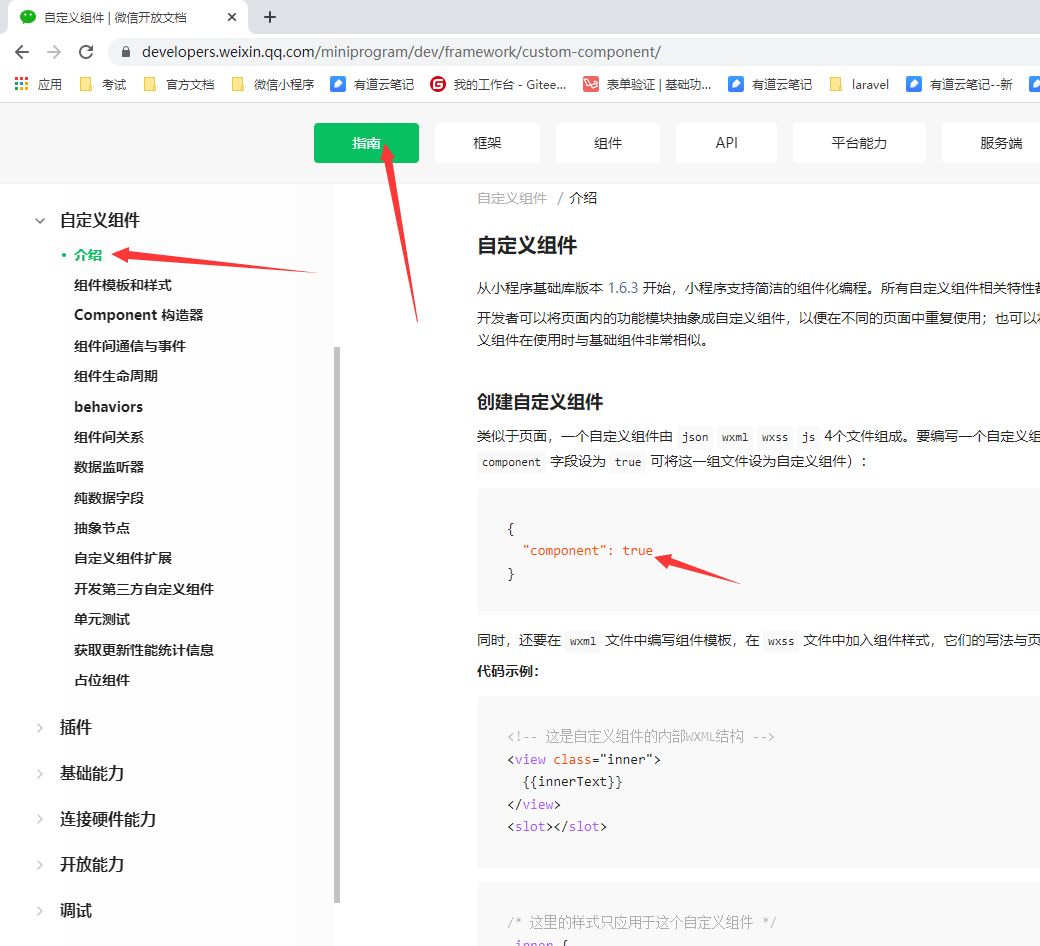This screenshot has width=1040, height=946.
Task: Switch to the API navigation tab
Action: tap(726, 142)
